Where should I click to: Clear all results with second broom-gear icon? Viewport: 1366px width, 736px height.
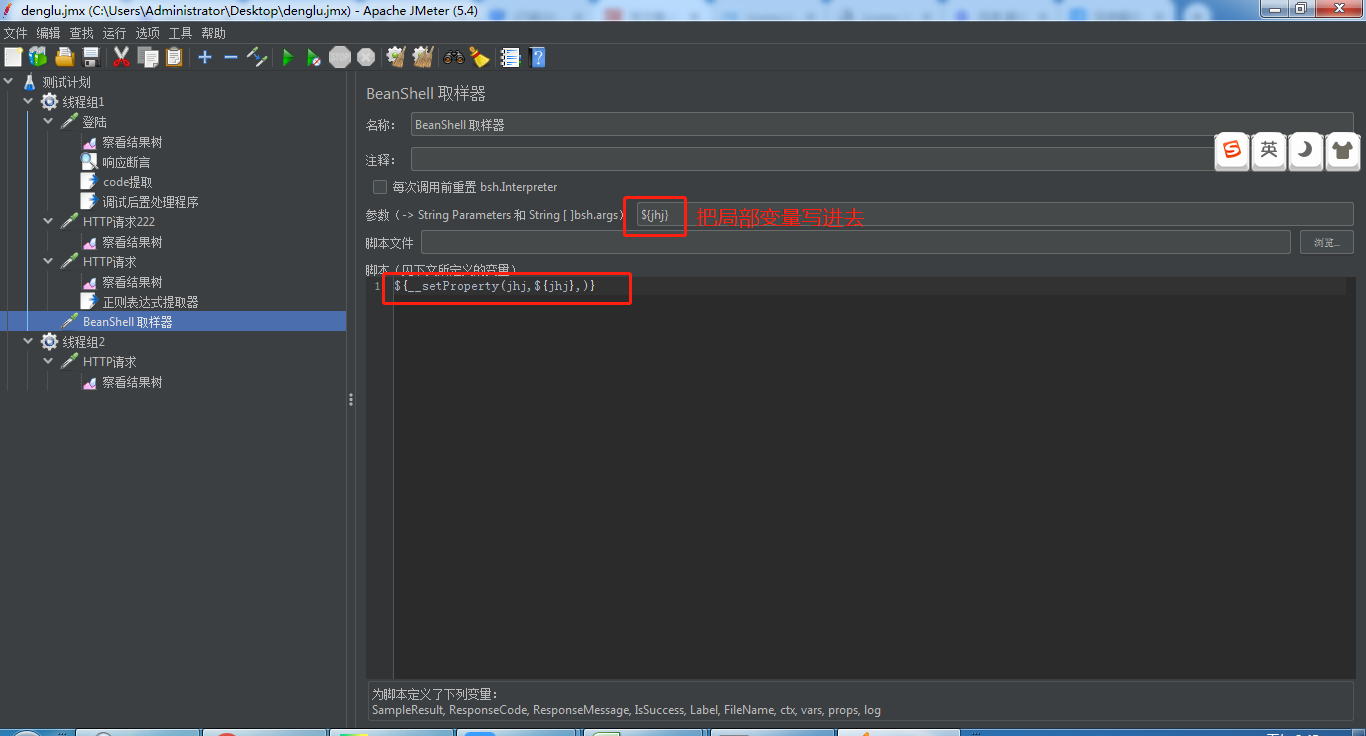pos(422,57)
